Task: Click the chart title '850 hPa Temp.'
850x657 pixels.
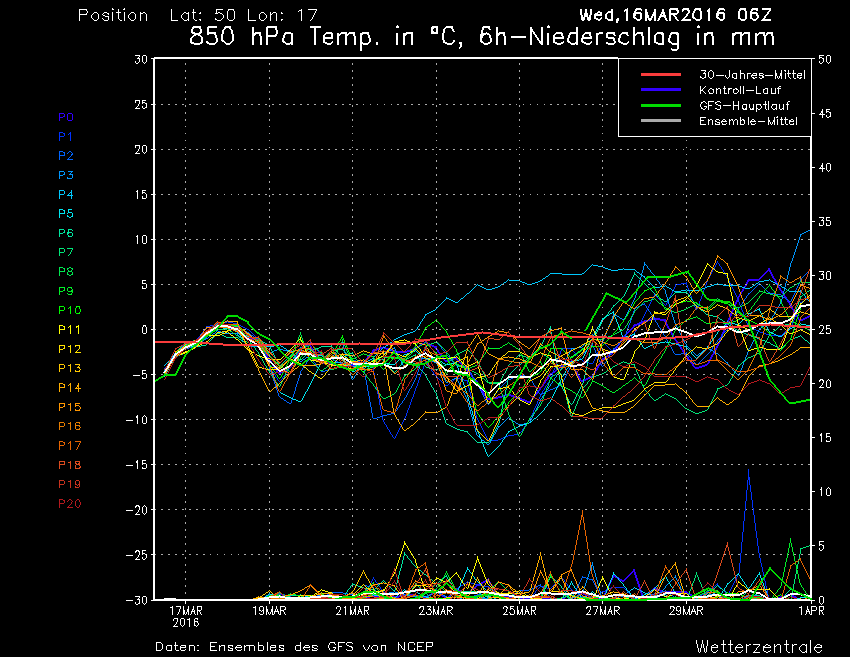Action: [282, 37]
